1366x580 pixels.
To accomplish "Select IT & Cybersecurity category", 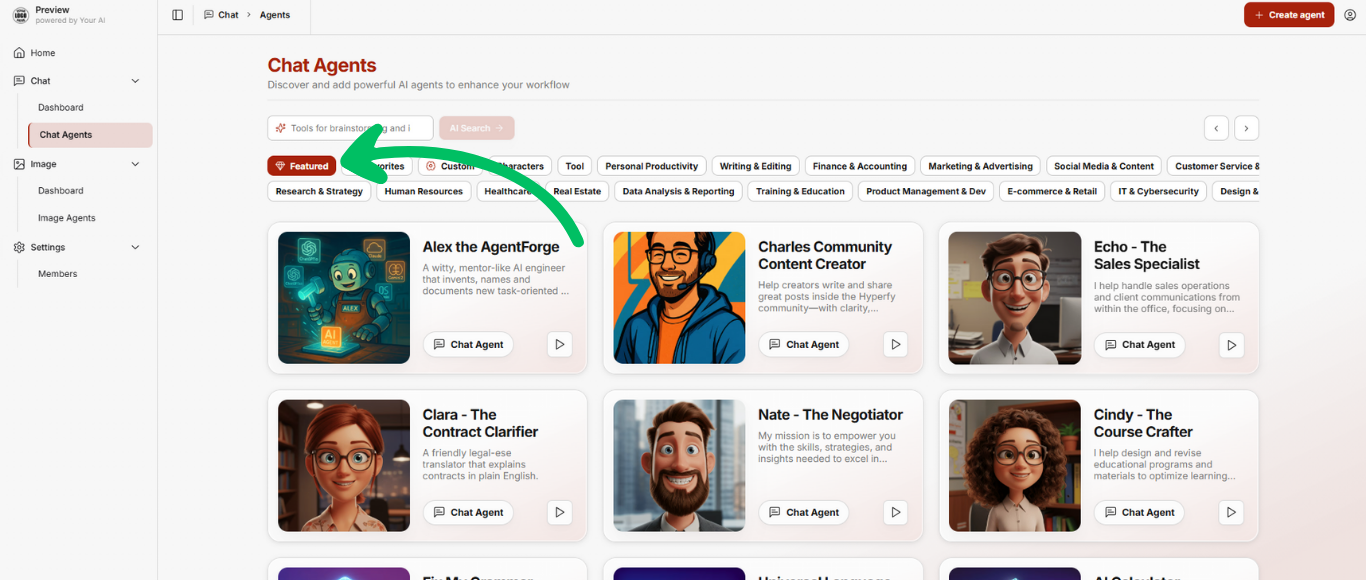I will point(1158,191).
